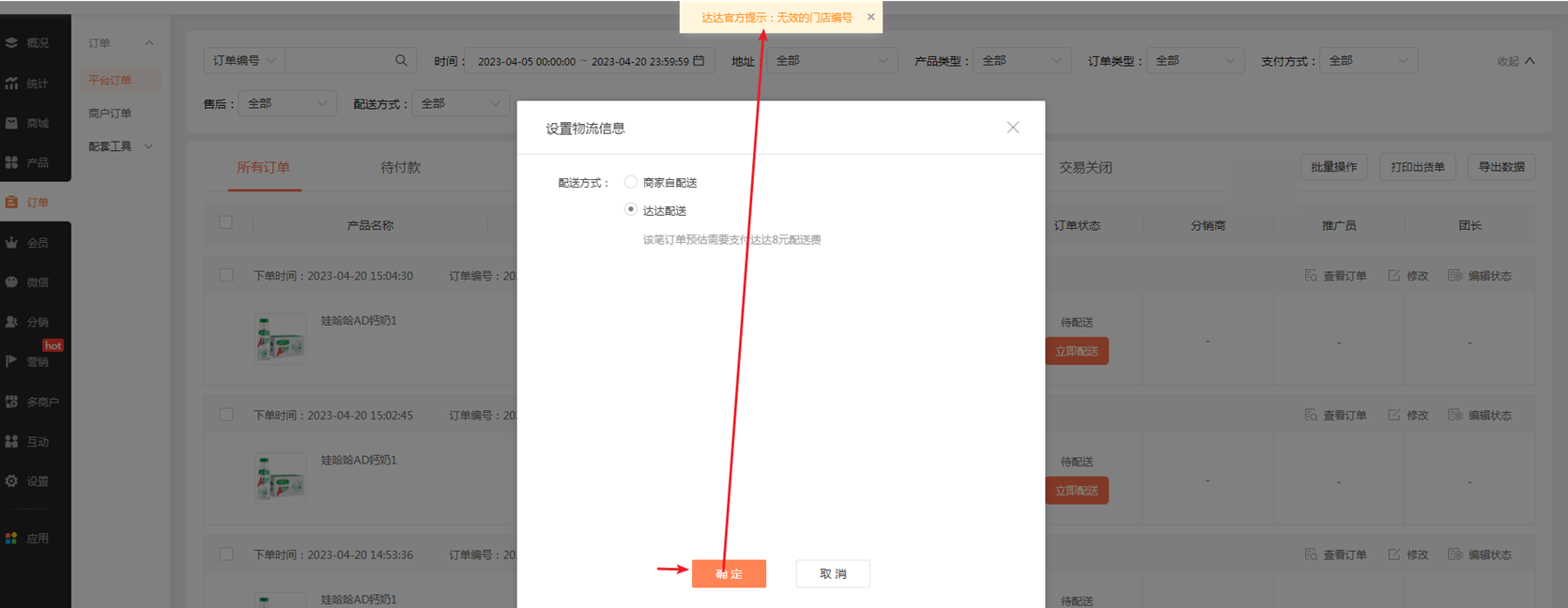Click 修改 for the 15:02:45 order
Screen dimensions: 1568x608
(1408, 415)
